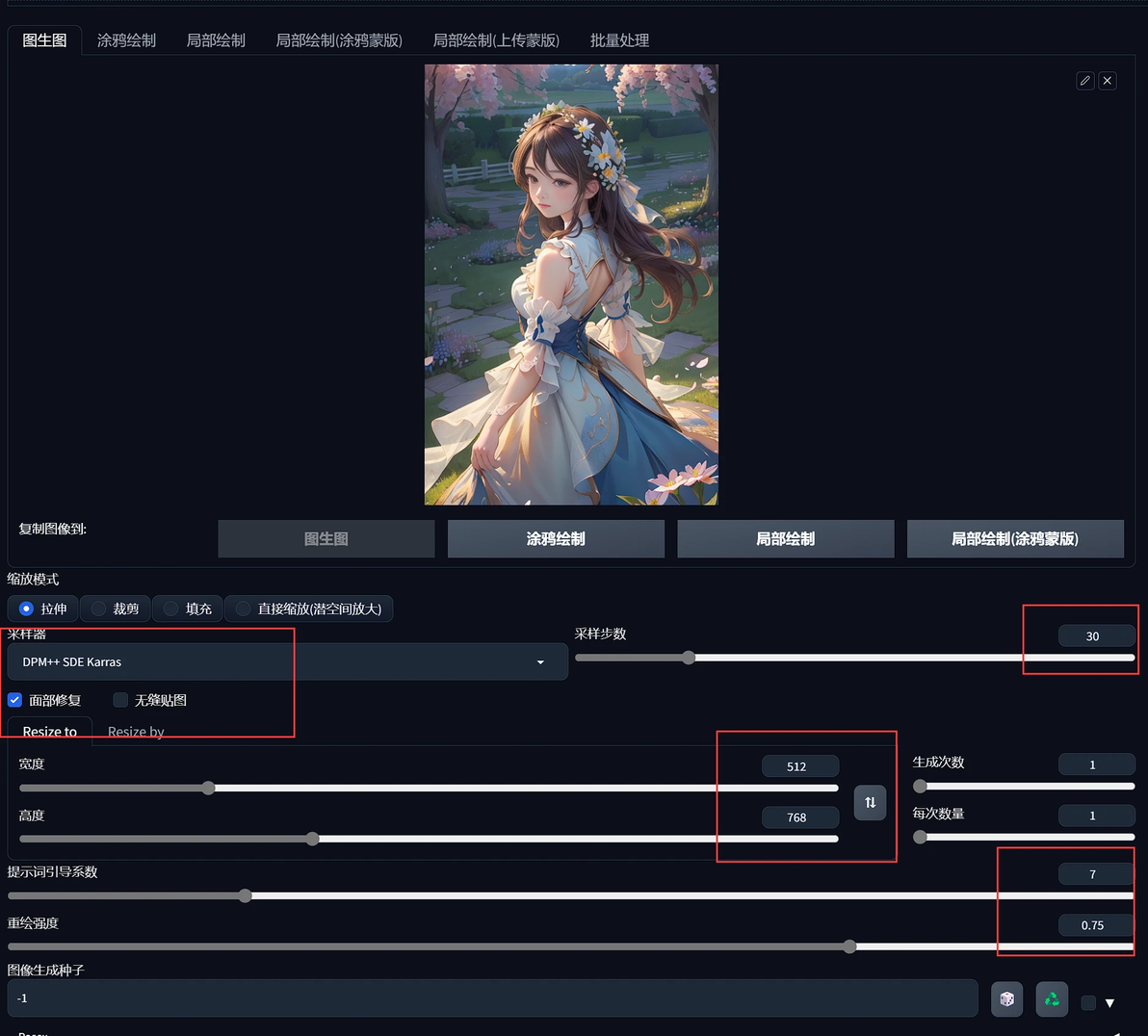The width and height of the screenshot is (1148, 1036).
Task: Click the 重绘强度 slider handle
Action: pyautogui.click(x=849, y=946)
